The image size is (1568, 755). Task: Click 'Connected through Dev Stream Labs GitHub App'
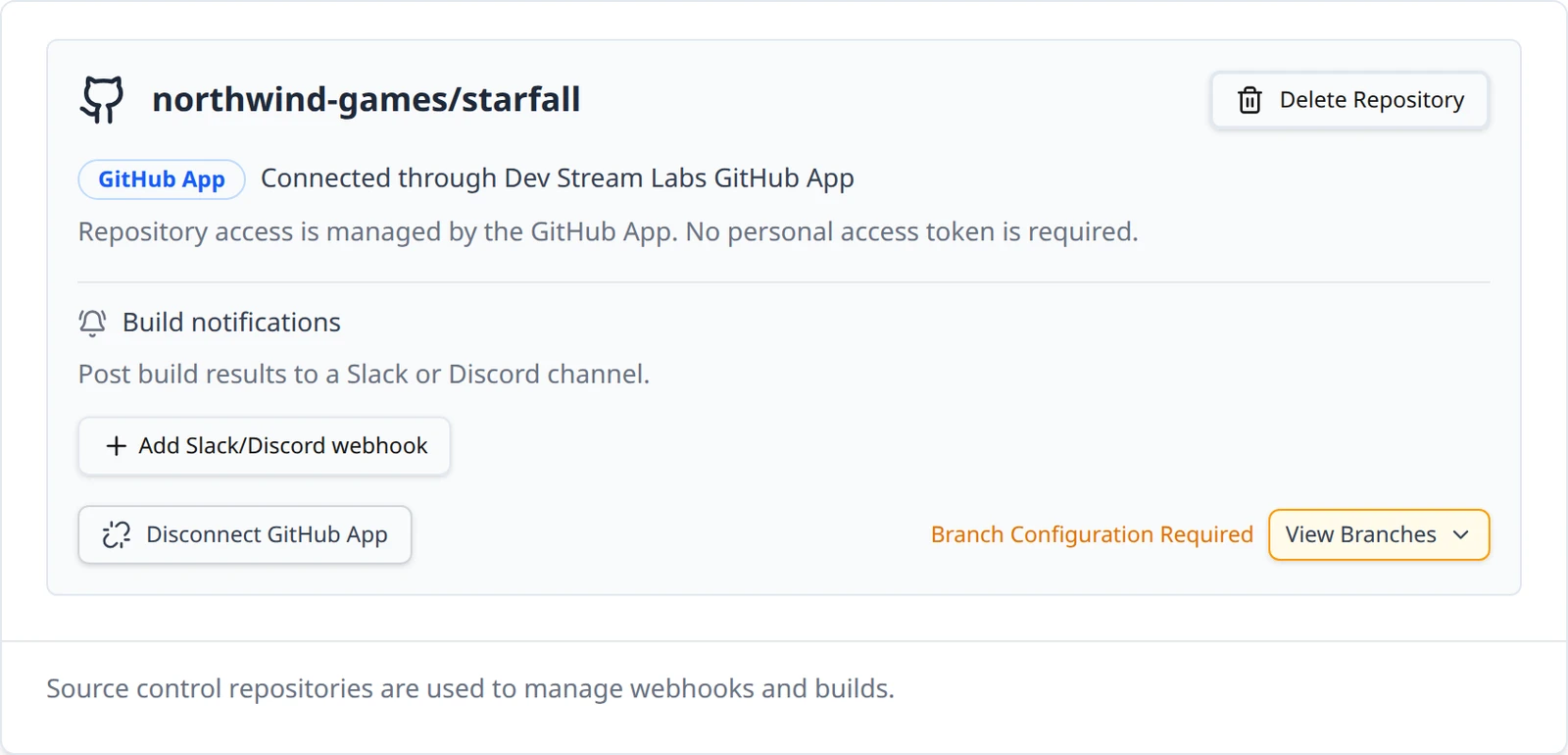558,178
